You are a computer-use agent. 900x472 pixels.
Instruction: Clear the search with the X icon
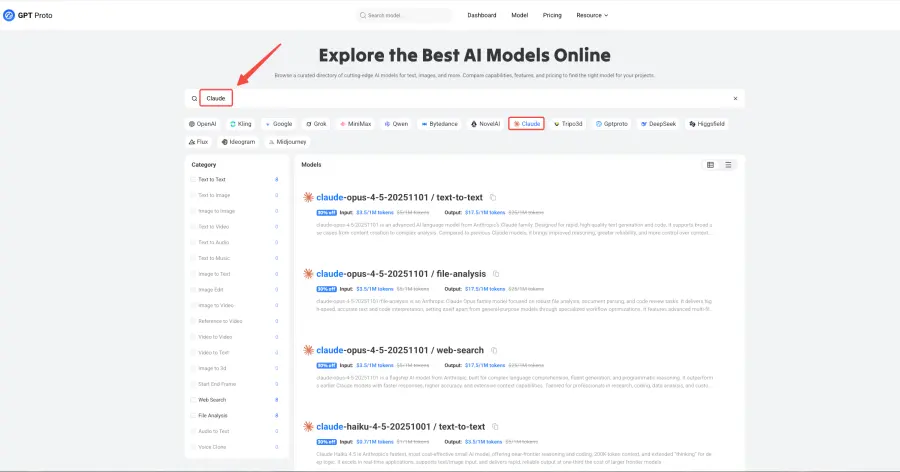pyautogui.click(x=735, y=99)
